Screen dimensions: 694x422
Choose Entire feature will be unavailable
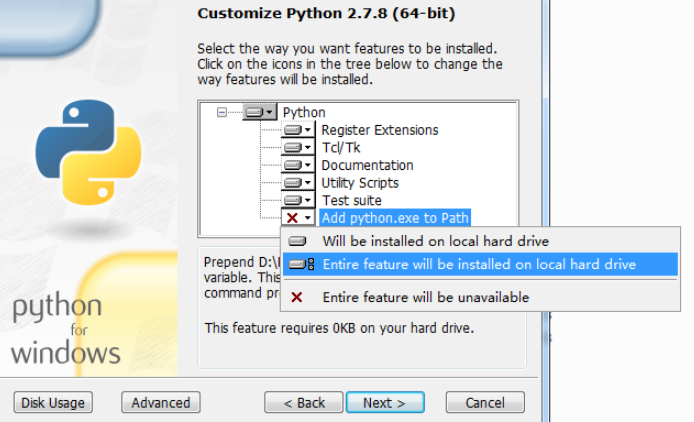click(480, 297)
